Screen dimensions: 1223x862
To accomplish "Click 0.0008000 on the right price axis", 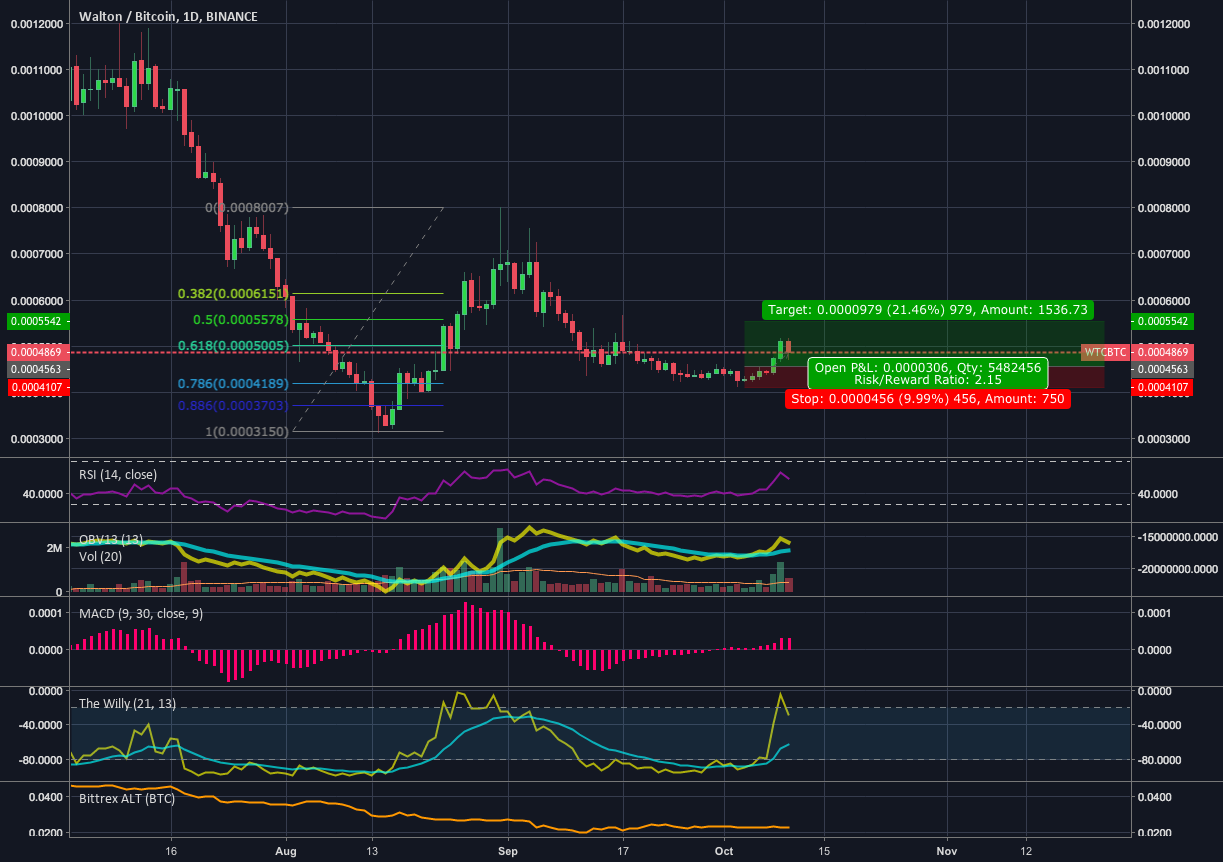I will coord(1163,208).
